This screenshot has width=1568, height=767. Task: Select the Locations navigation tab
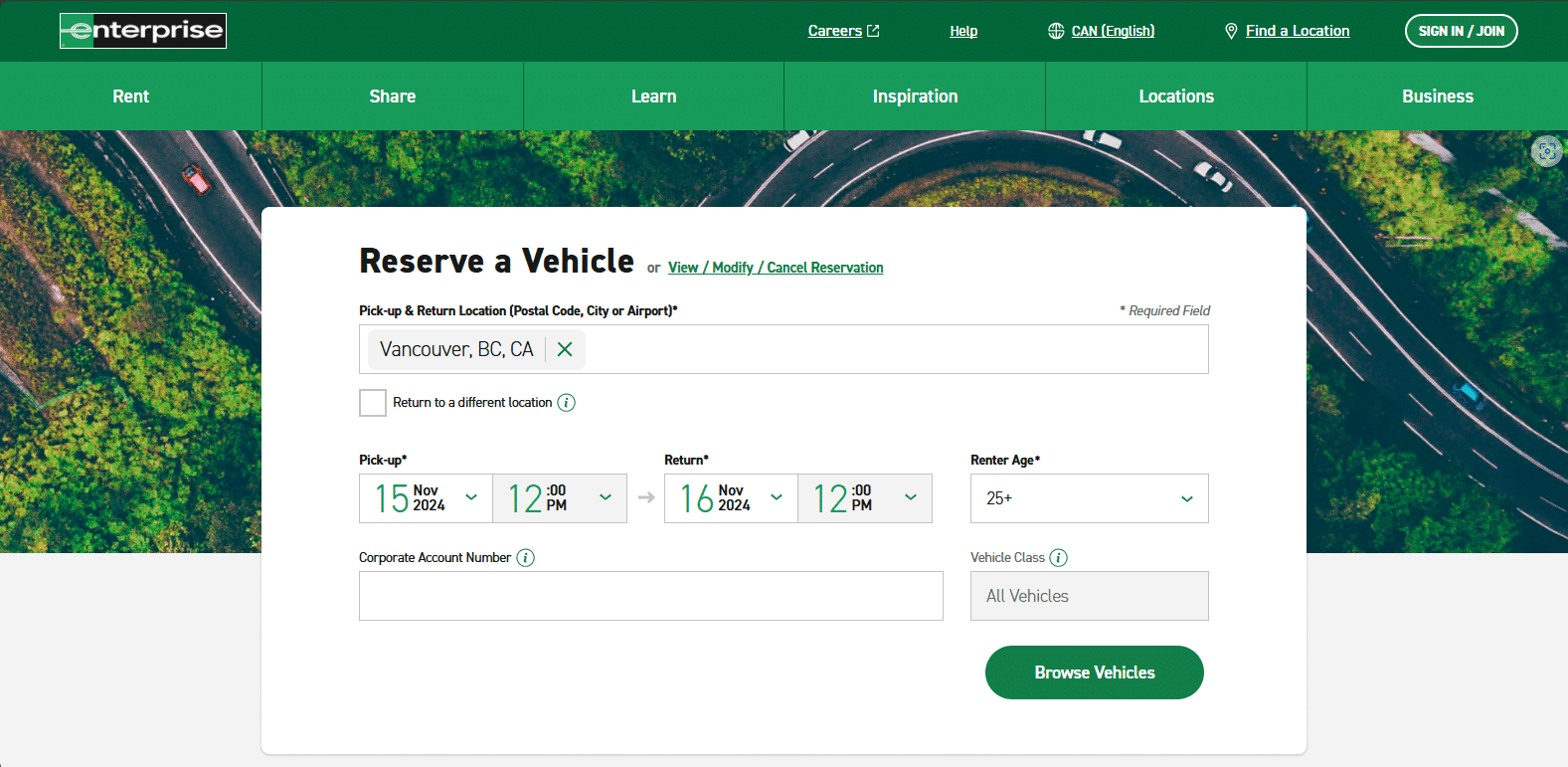click(x=1176, y=96)
